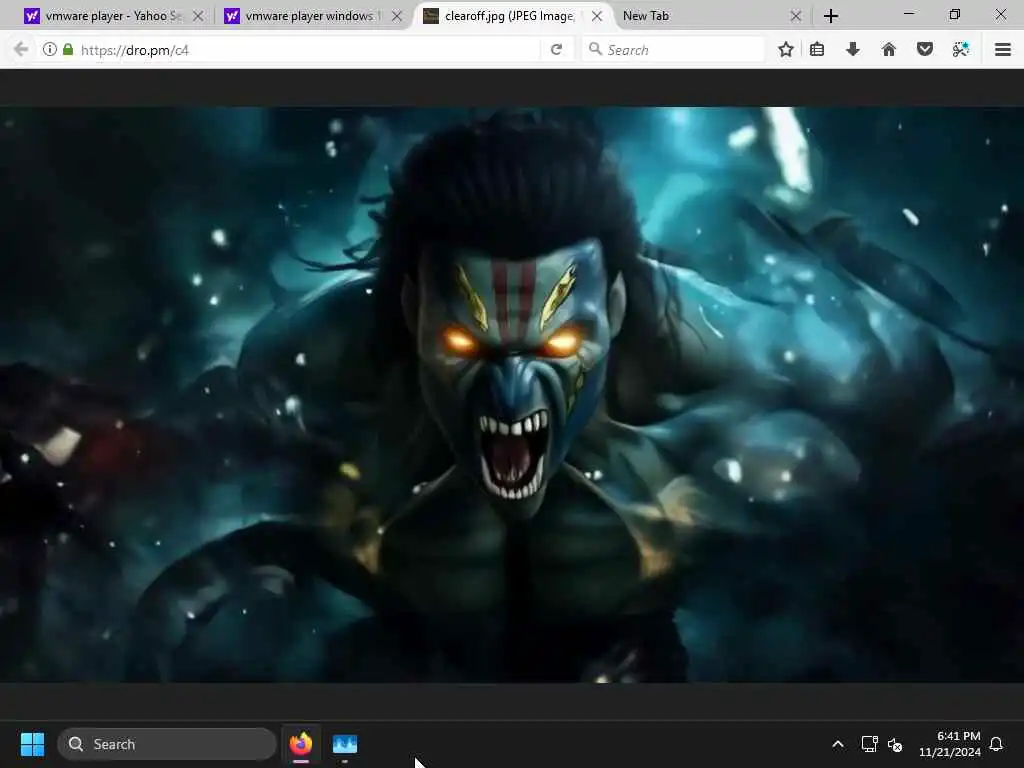Minimize the Firefox window

(x=909, y=14)
